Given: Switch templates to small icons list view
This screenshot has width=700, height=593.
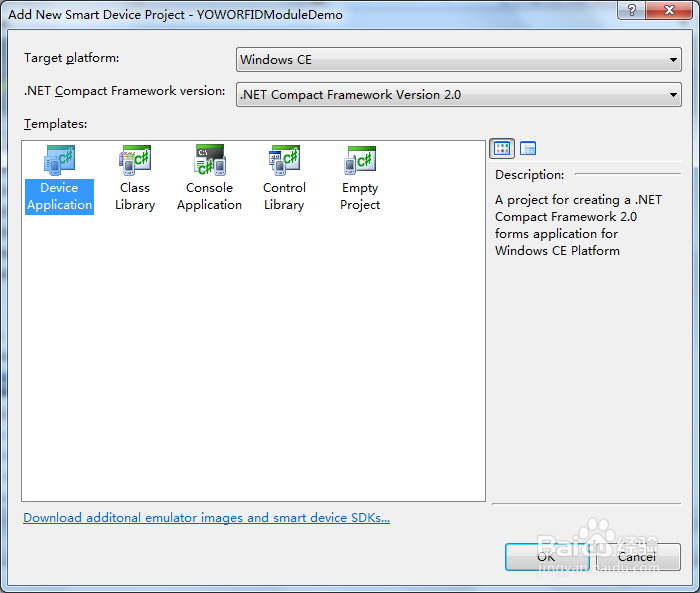Looking at the screenshot, I should click(528, 148).
